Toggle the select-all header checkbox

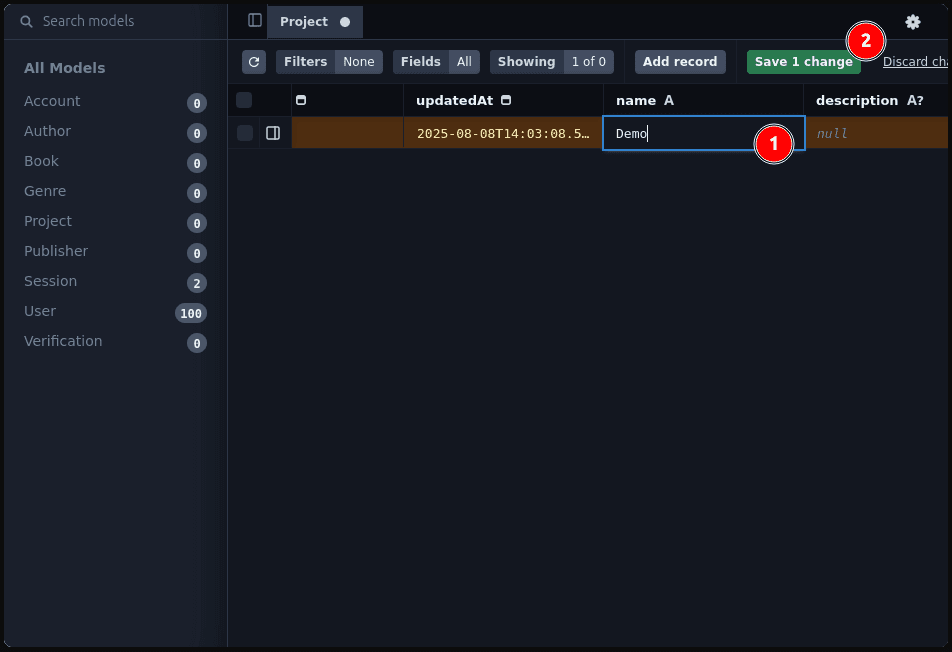tap(244, 100)
